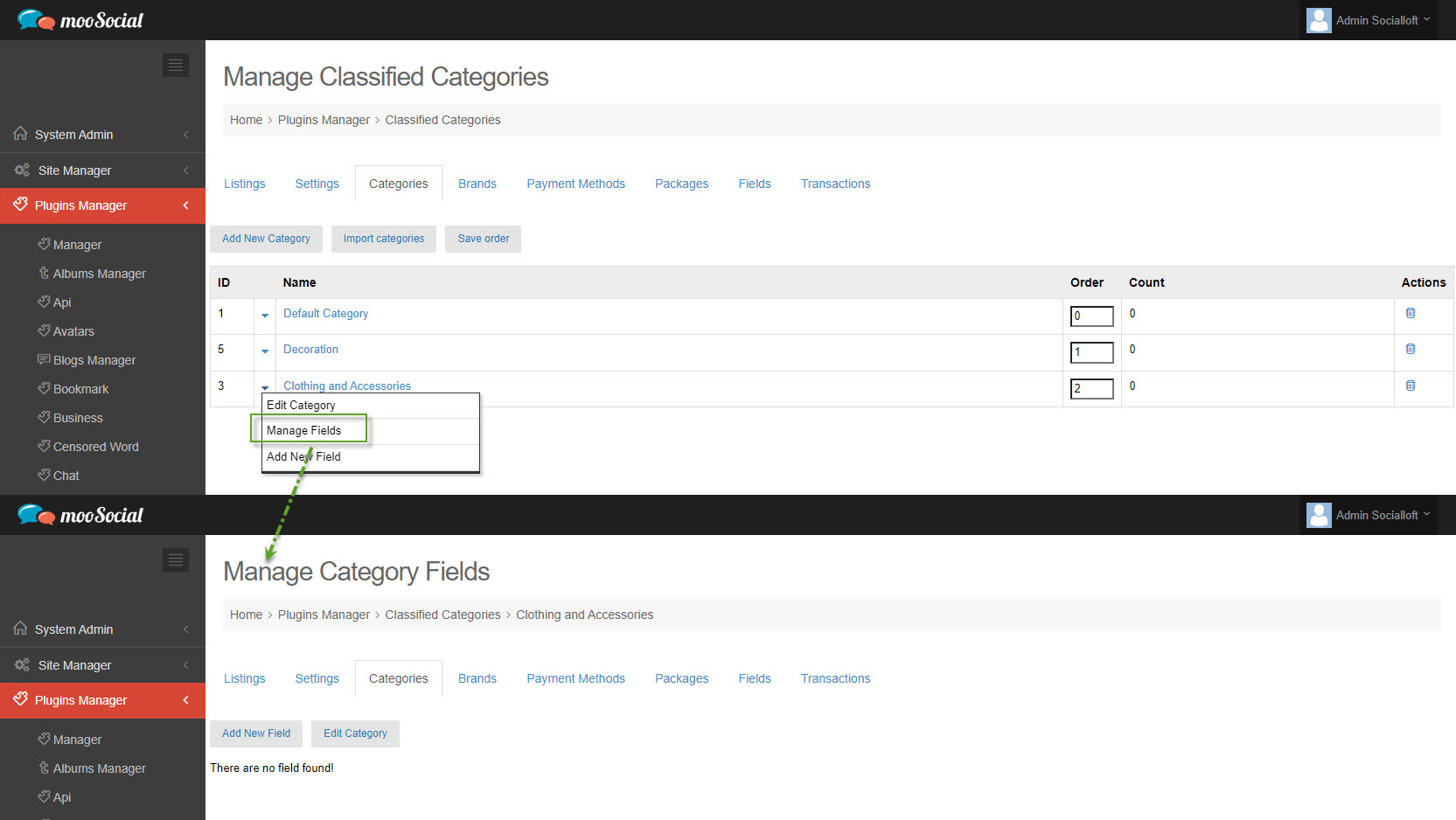Toggle the upper sidebar hamburger menu icon
1456x820 pixels.
click(176, 66)
